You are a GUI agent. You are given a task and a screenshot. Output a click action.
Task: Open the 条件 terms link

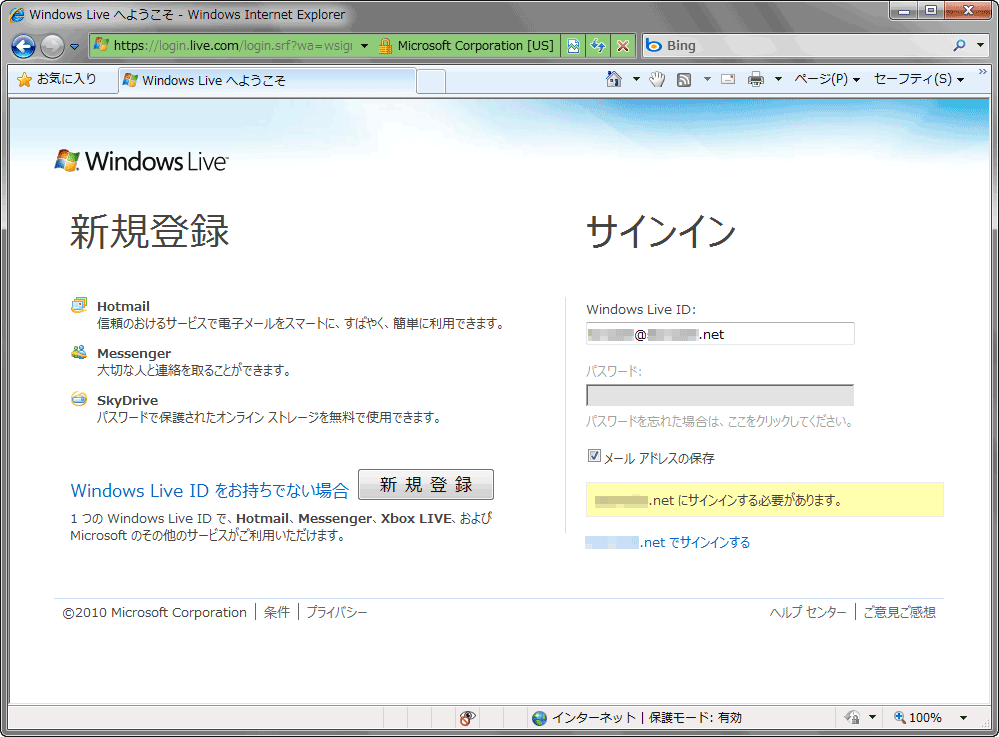[277, 612]
